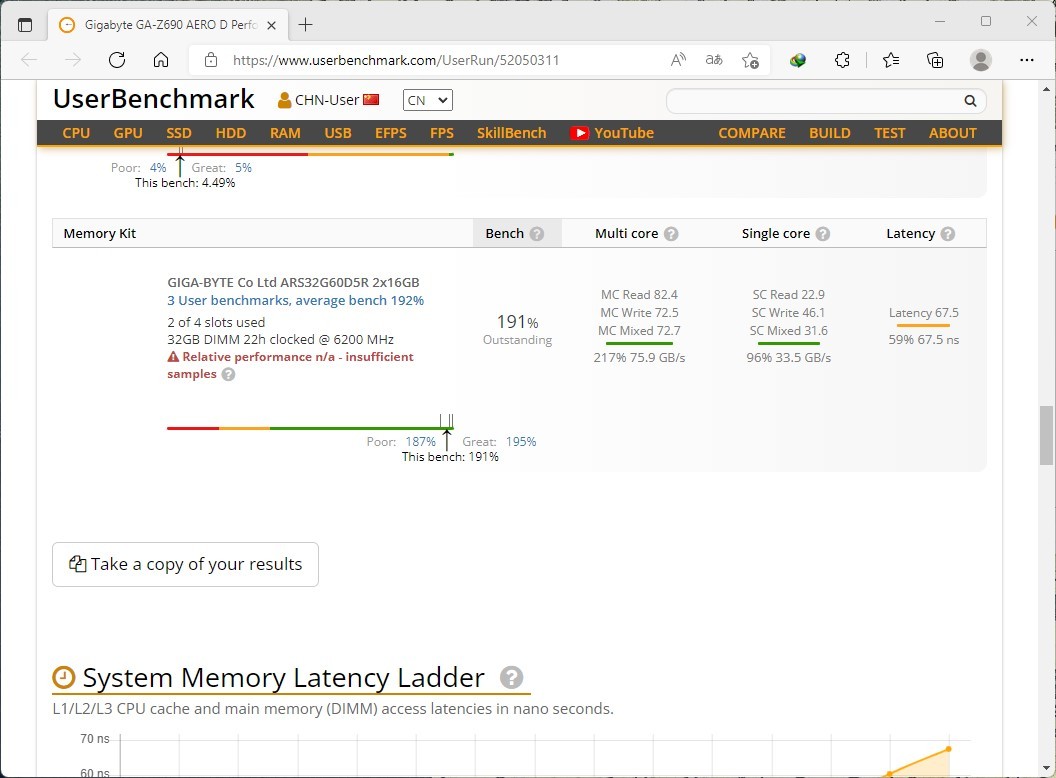Click the site search input field
This screenshot has height=778, width=1056.
814,100
